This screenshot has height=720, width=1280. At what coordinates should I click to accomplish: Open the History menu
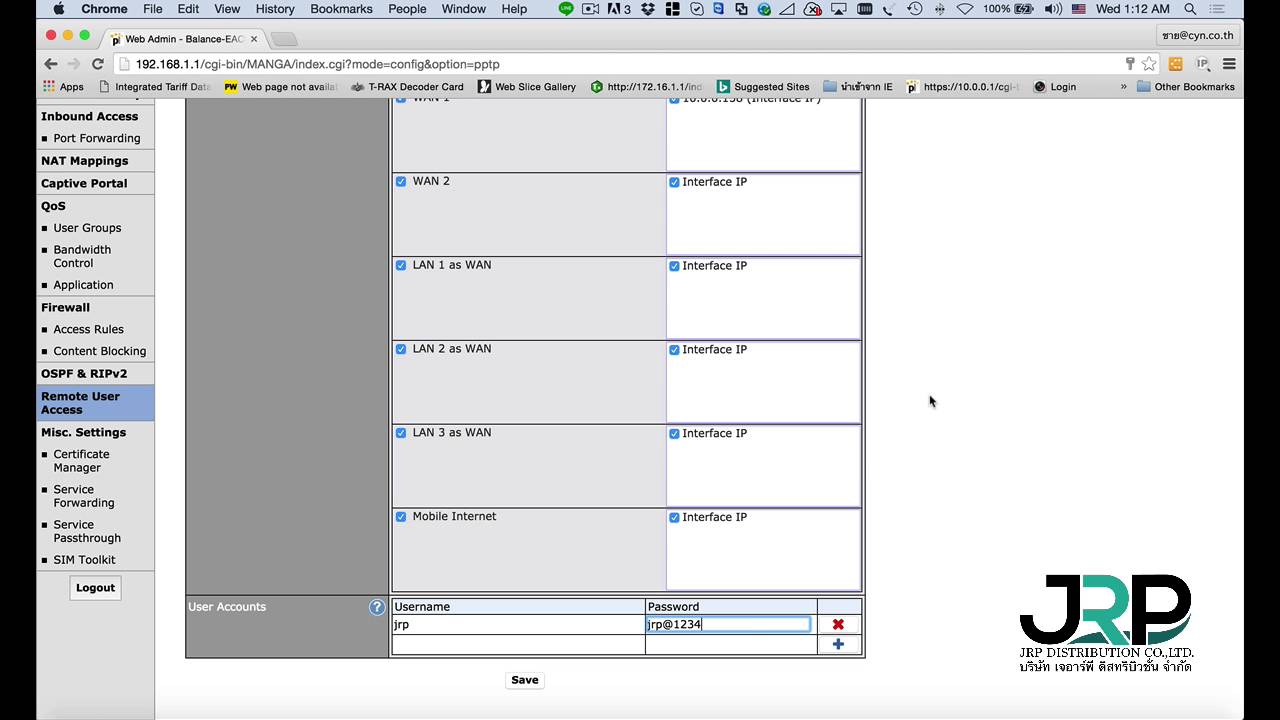[275, 9]
